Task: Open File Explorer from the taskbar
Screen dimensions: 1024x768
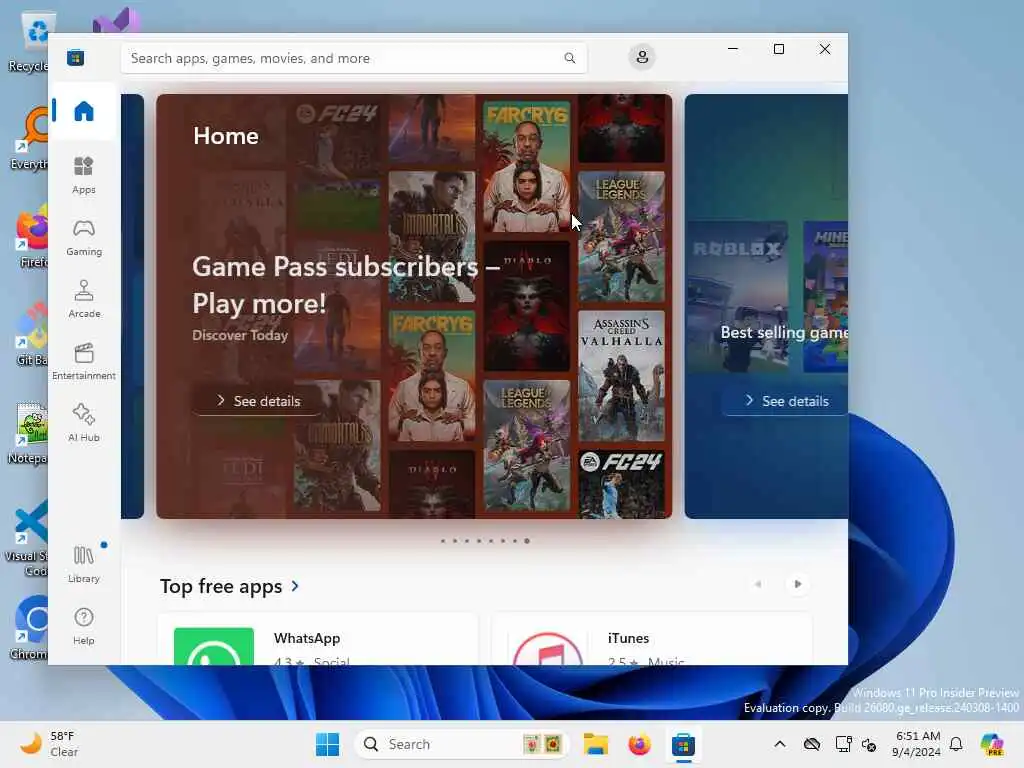Action: [x=596, y=744]
